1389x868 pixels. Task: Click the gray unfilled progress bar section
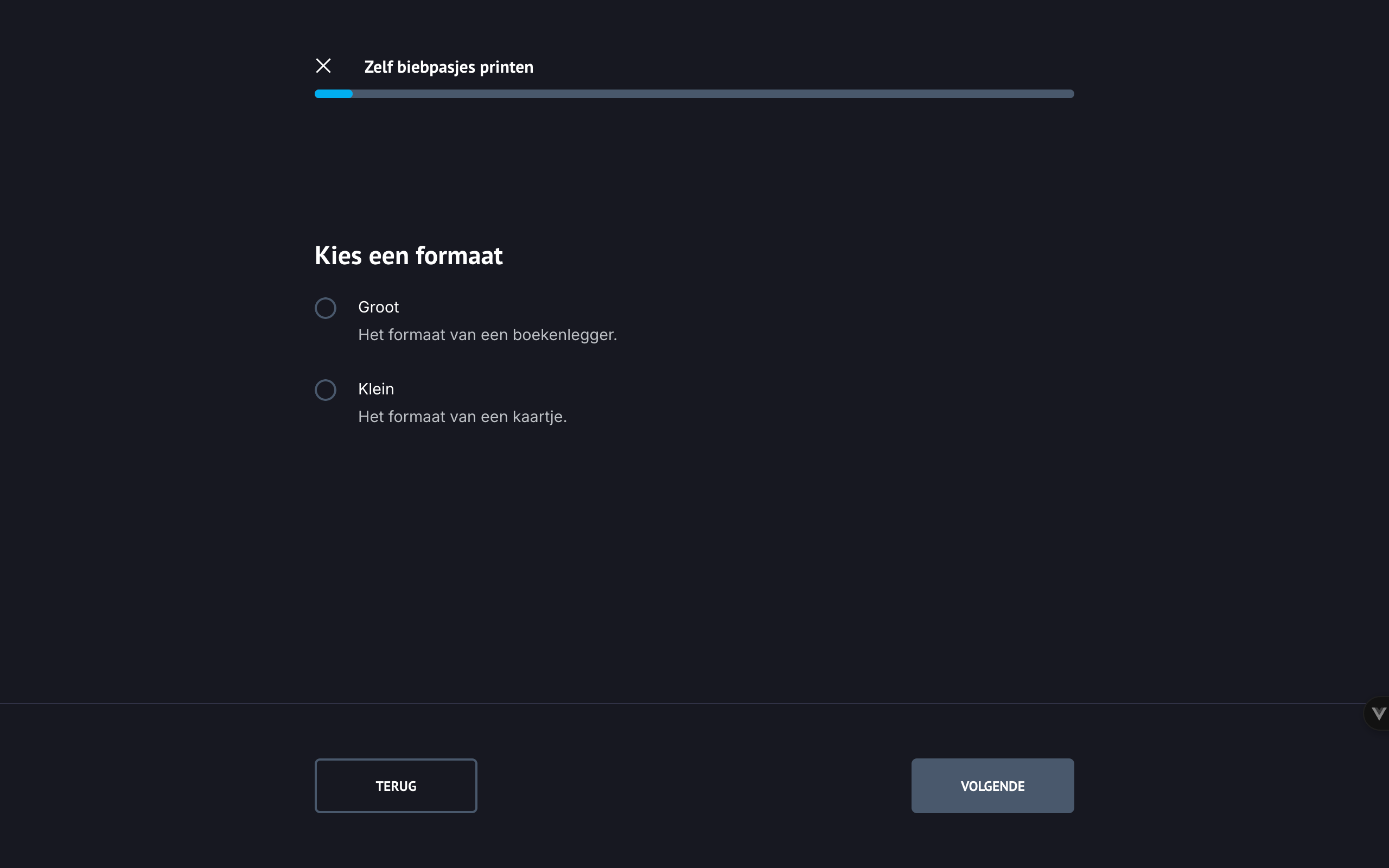(x=712, y=94)
